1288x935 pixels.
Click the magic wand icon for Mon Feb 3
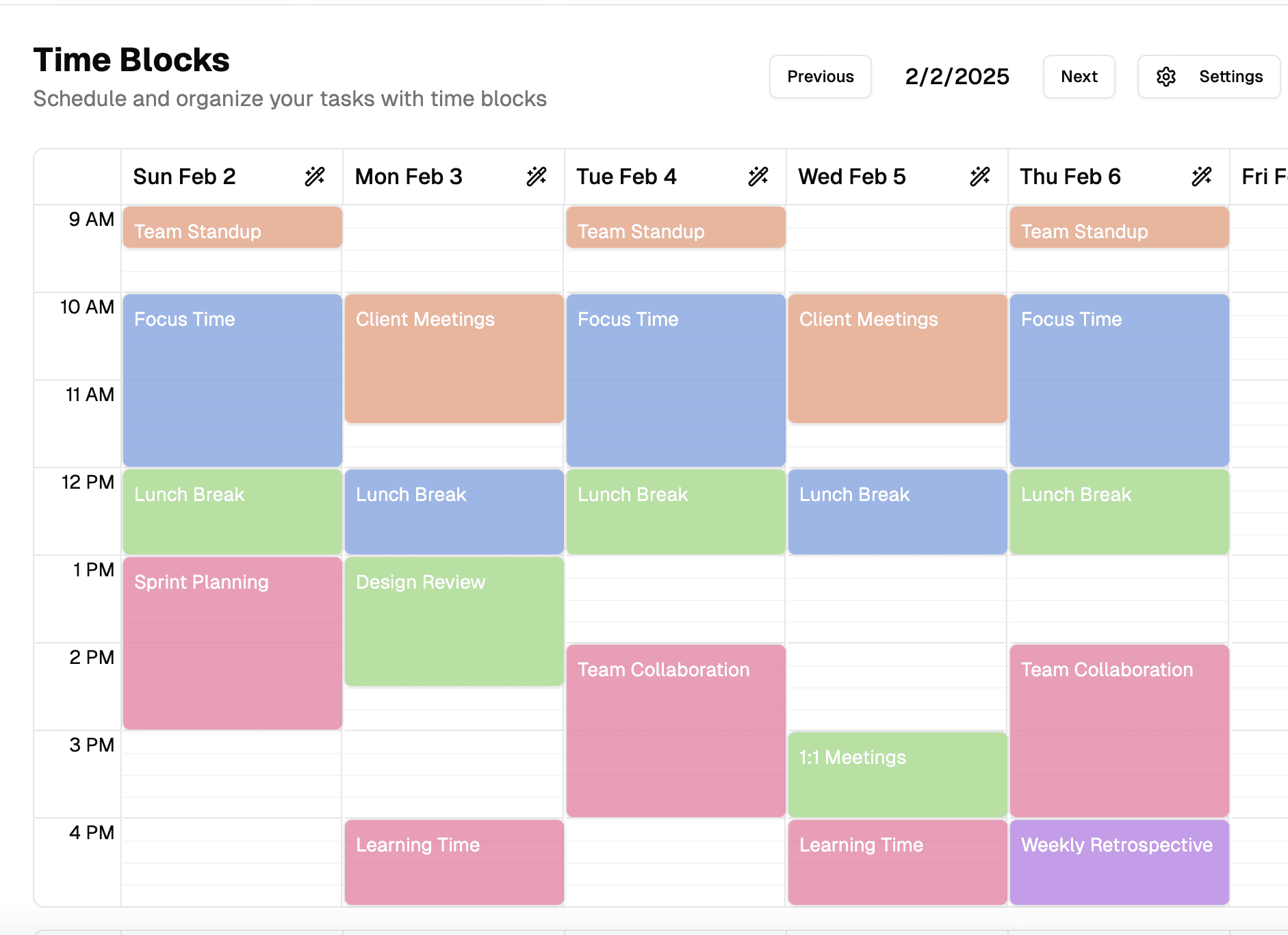tap(537, 176)
